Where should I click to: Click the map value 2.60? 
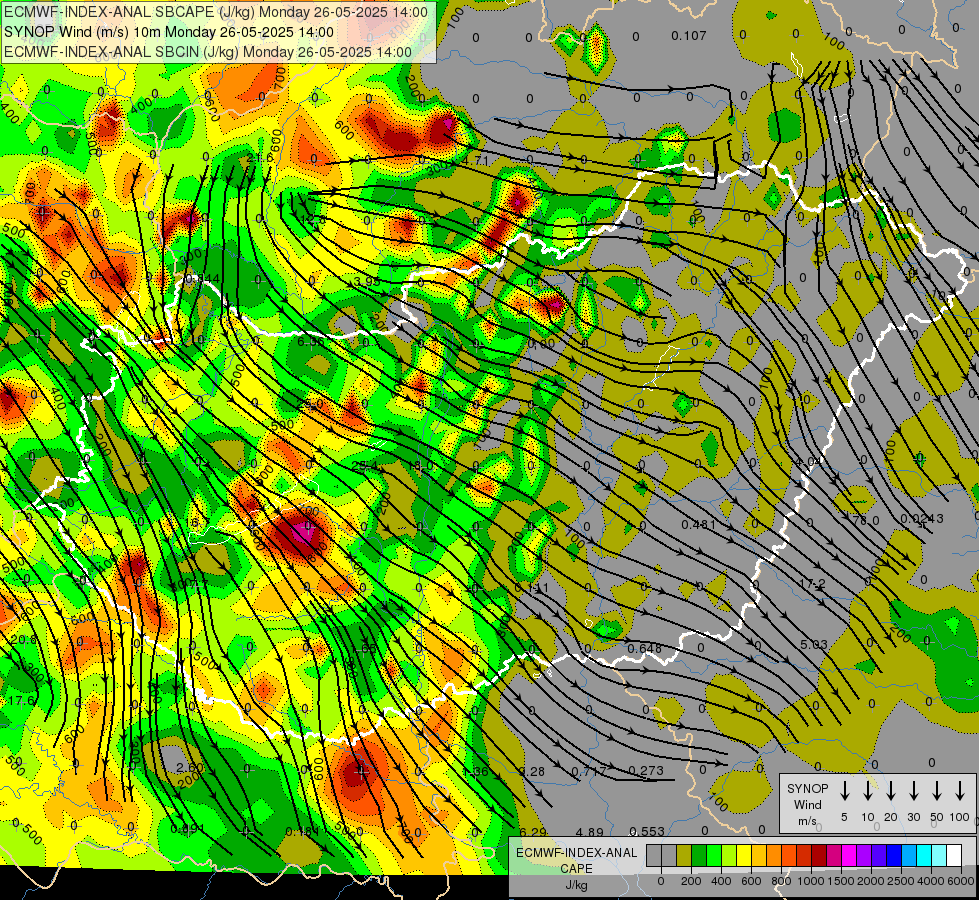coord(190,768)
